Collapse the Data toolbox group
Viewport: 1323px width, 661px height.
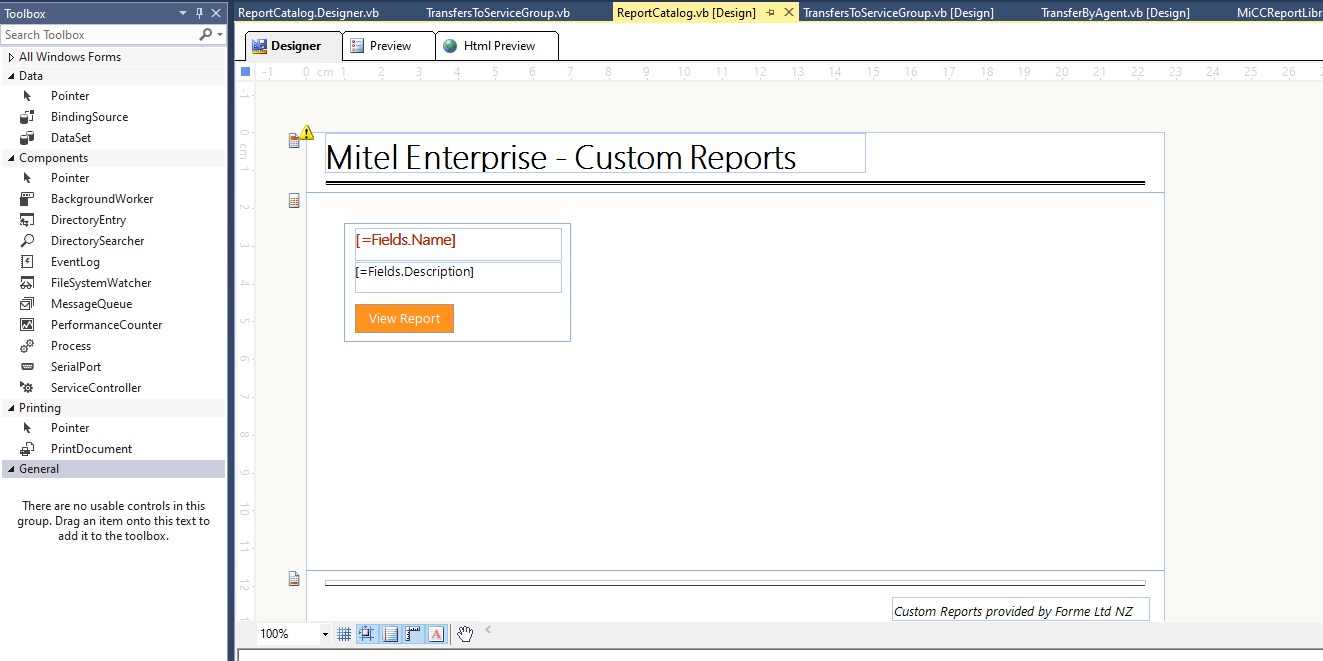coord(11,76)
